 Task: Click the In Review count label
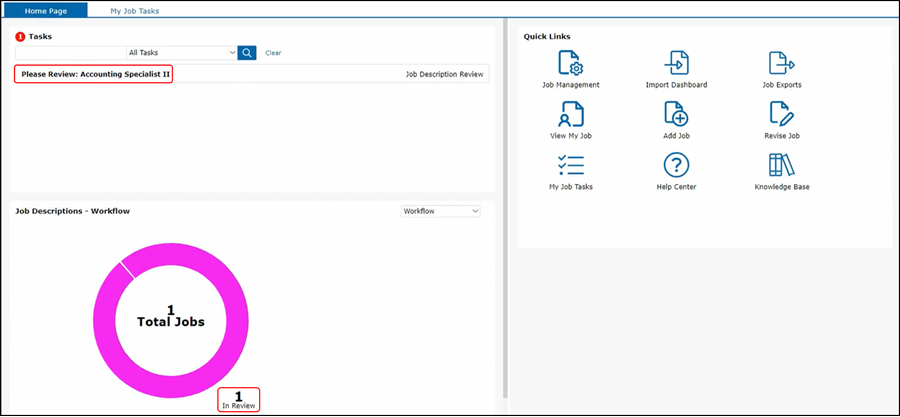pyautogui.click(x=239, y=400)
